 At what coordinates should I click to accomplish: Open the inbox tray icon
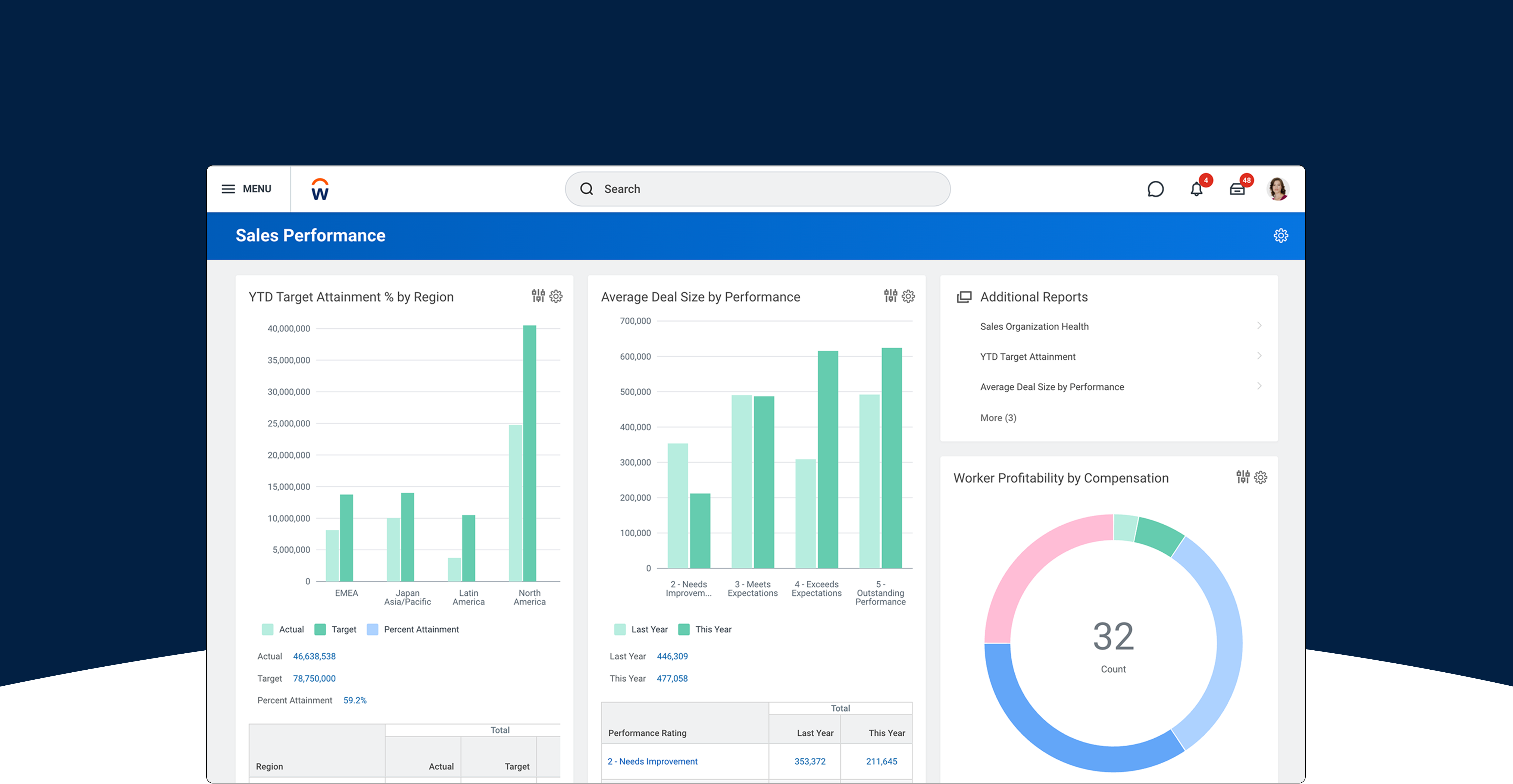click(1237, 189)
